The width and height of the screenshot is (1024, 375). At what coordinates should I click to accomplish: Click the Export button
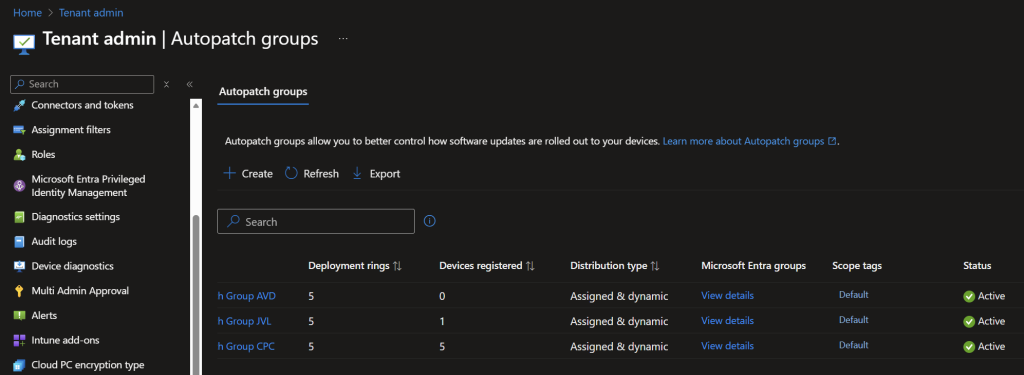pyautogui.click(x=376, y=174)
